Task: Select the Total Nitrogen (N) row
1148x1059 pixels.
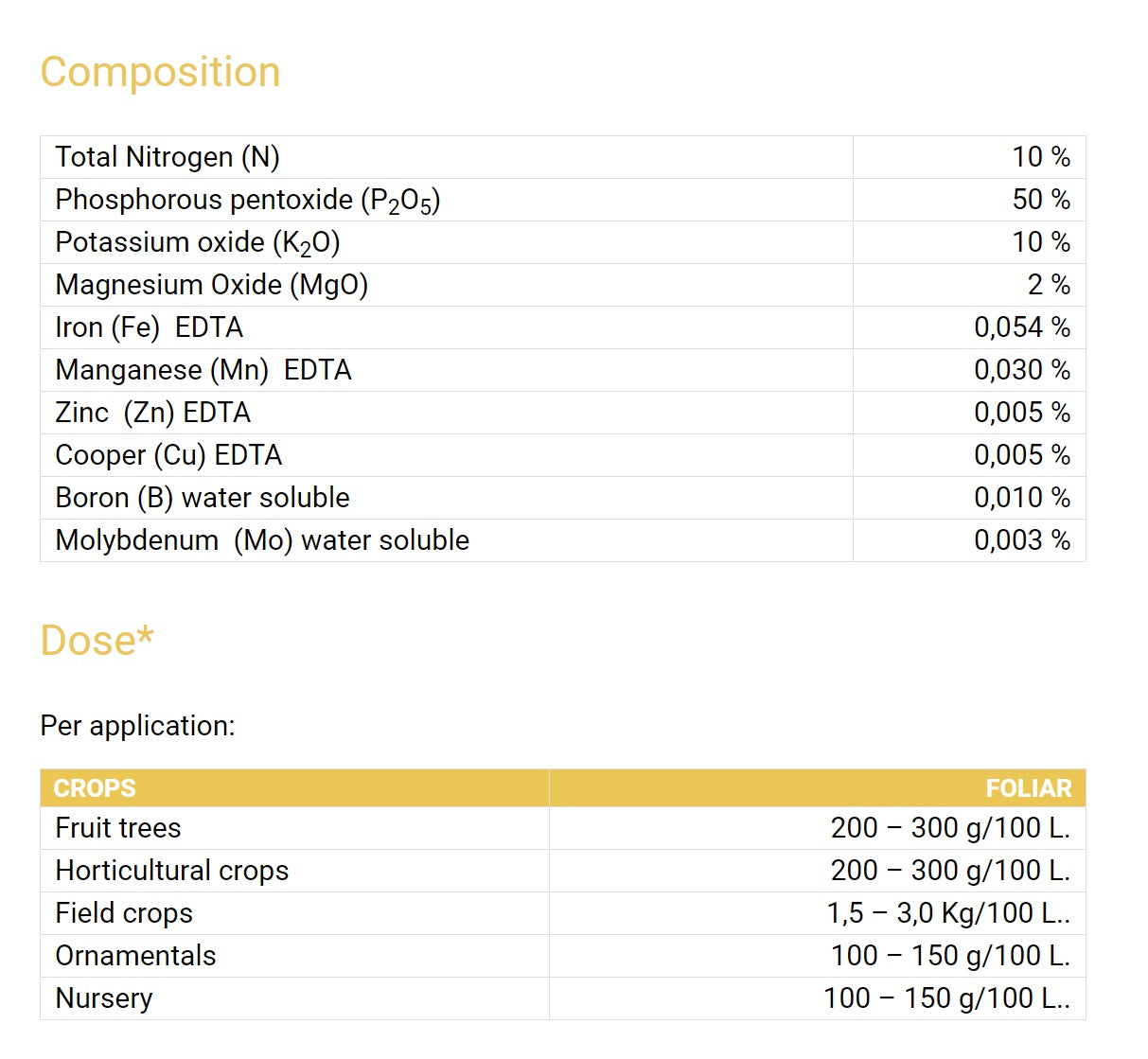Action: click(168, 157)
